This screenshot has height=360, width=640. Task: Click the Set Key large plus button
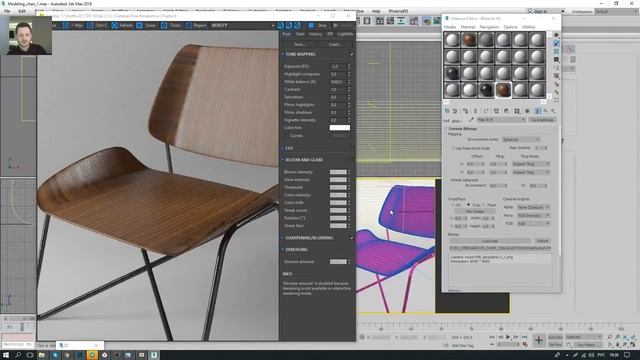(x=539, y=340)
